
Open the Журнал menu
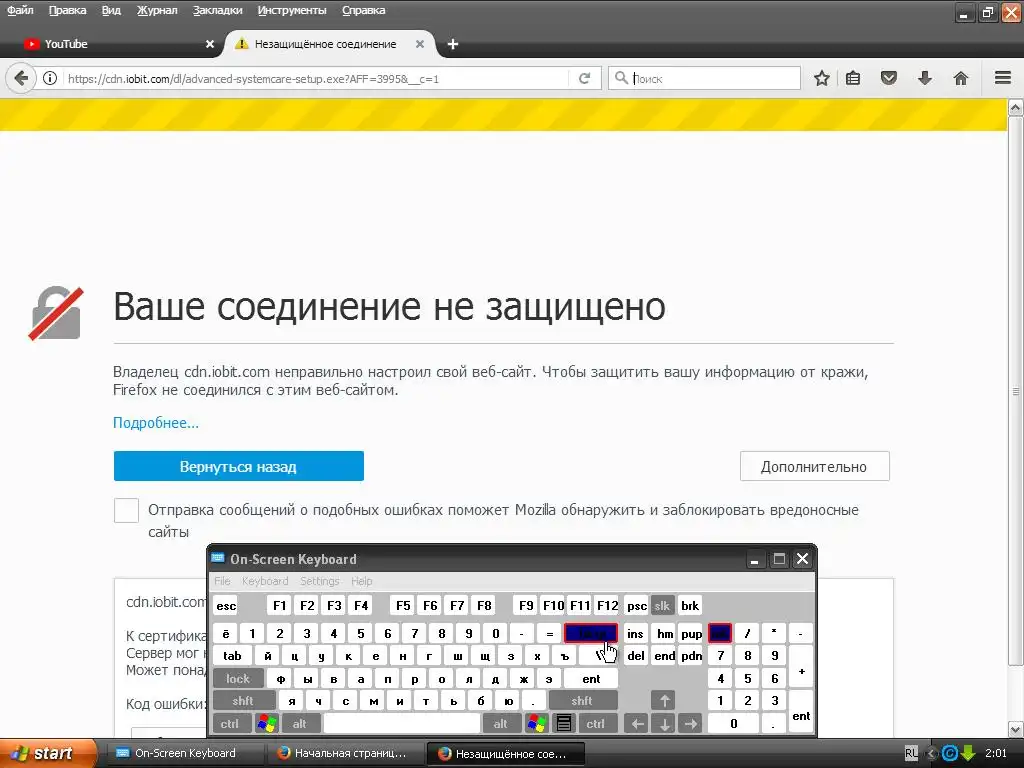tap(157, 10)
